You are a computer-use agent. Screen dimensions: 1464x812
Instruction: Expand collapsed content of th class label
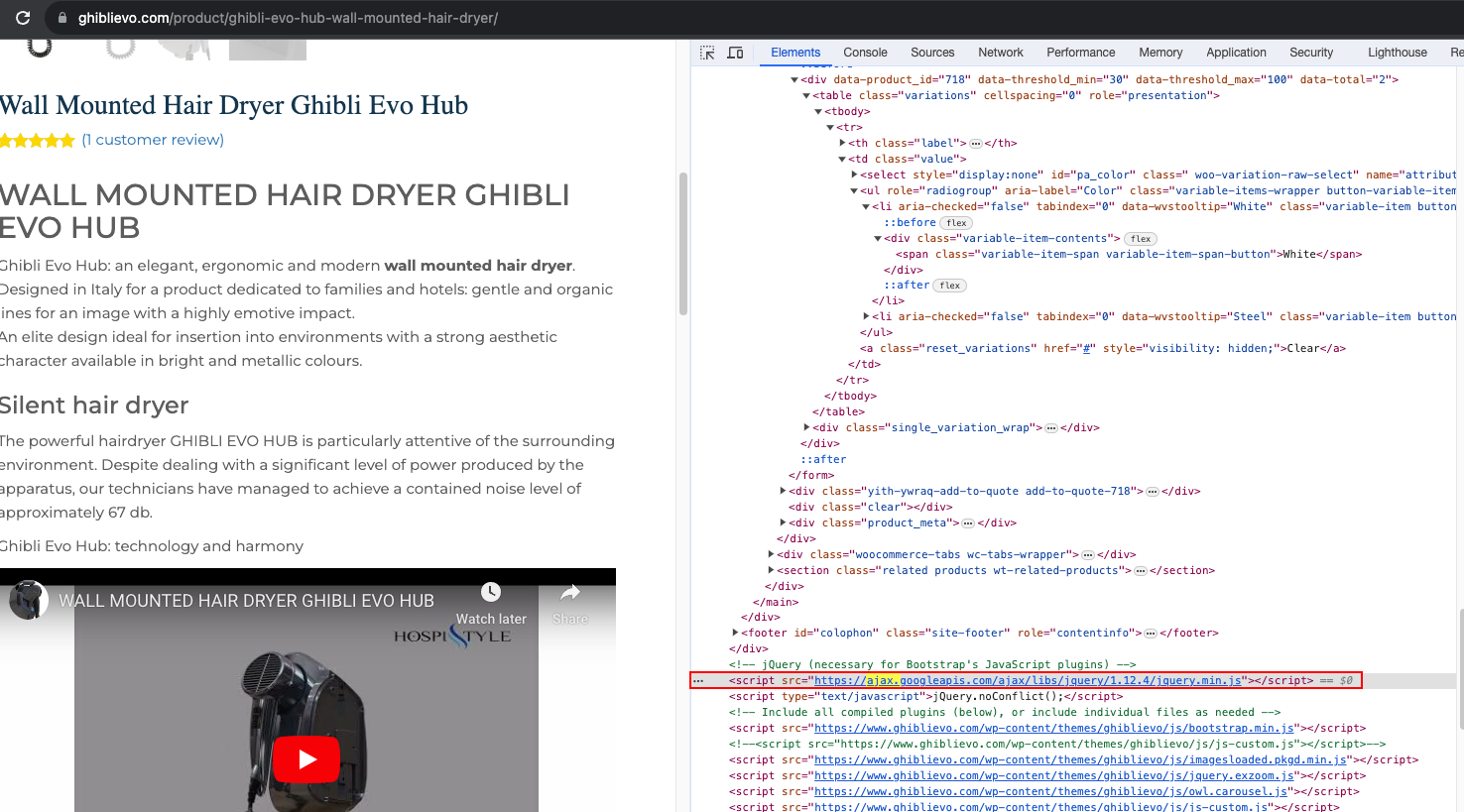(976, 144)
